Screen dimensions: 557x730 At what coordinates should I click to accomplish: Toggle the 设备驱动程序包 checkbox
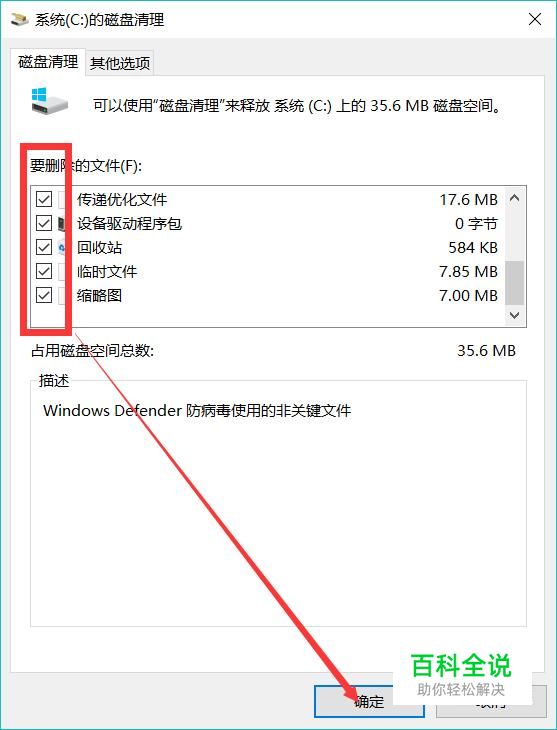point(44,223)
